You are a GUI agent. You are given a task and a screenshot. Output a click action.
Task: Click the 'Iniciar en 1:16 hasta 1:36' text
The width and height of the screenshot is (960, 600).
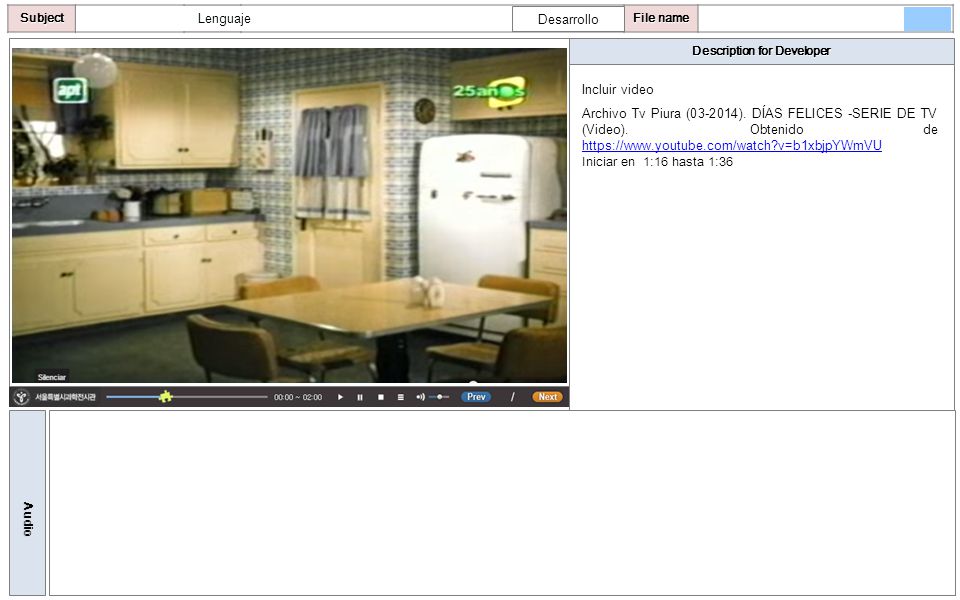click(x=657, y=162)
